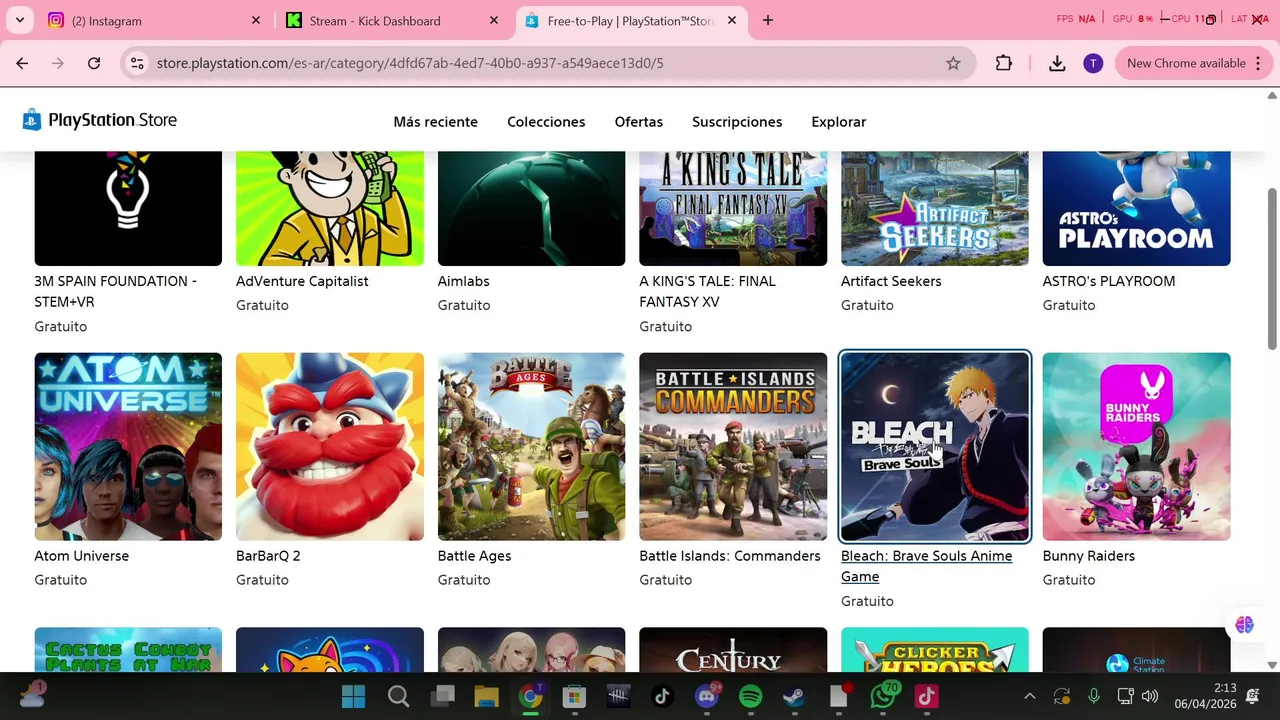Open 3M SPAIN FOUNDATION - STEM+VR title

(115, 291)
